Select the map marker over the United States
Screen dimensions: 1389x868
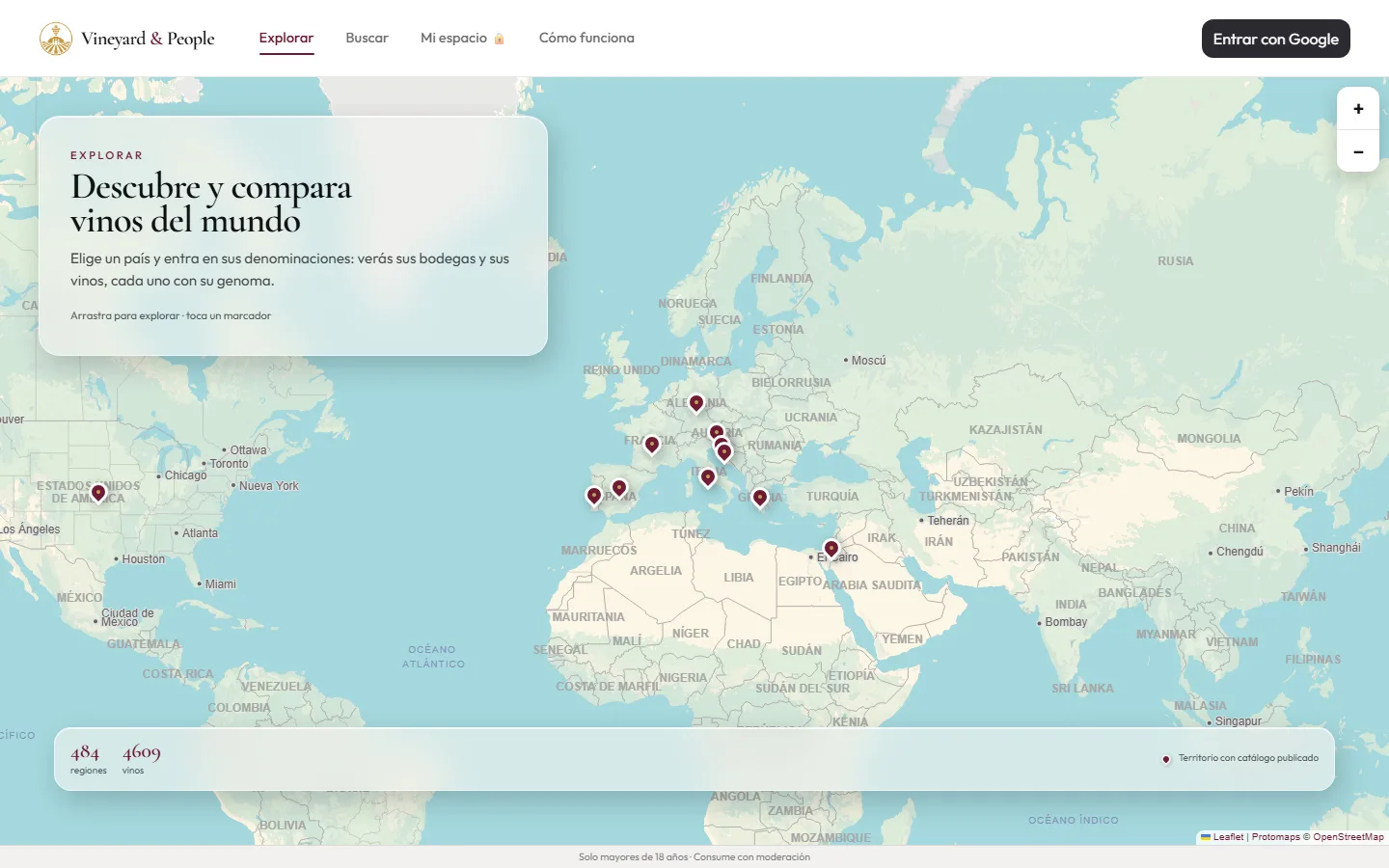pos(98,494)
